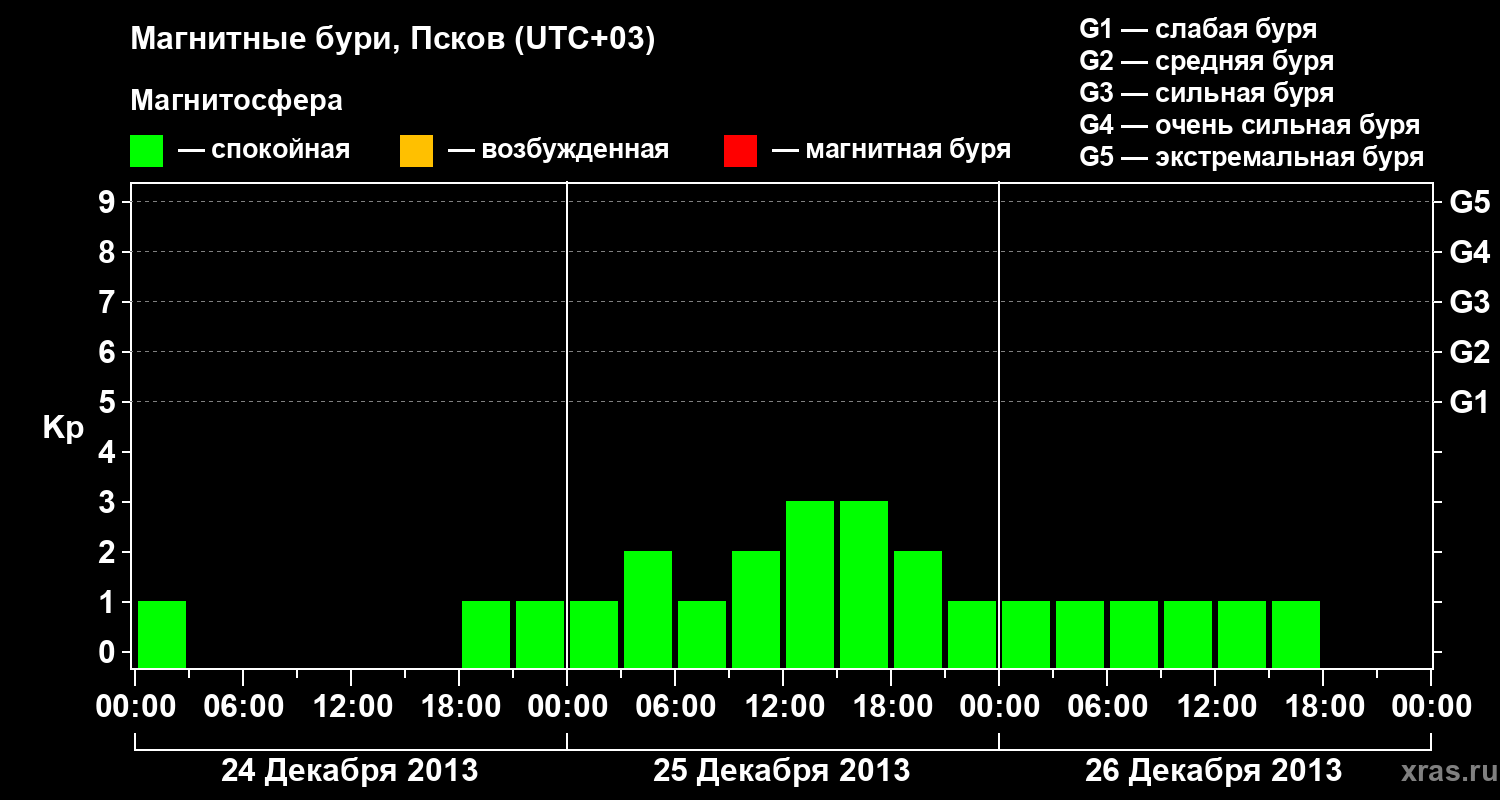The width and height of the screenshot is (1500, 800).
Task: Click the G1 right-axis label
Action: 1469,402
